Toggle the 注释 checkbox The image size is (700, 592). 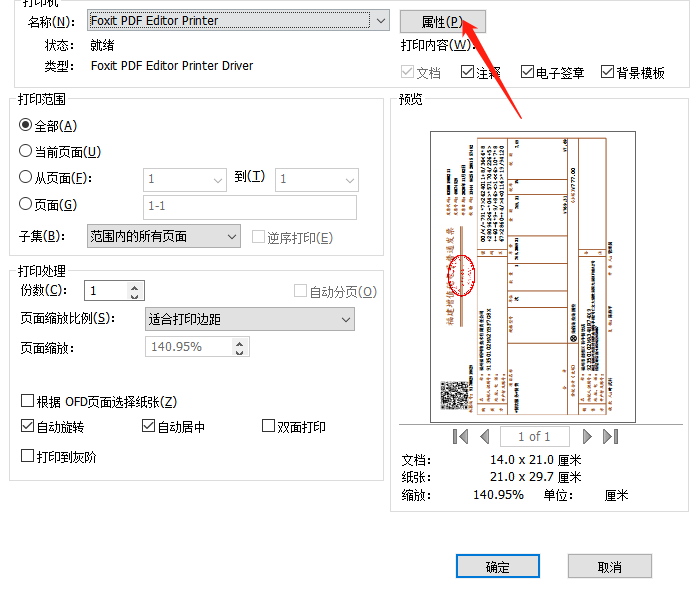tap(467, 72)
